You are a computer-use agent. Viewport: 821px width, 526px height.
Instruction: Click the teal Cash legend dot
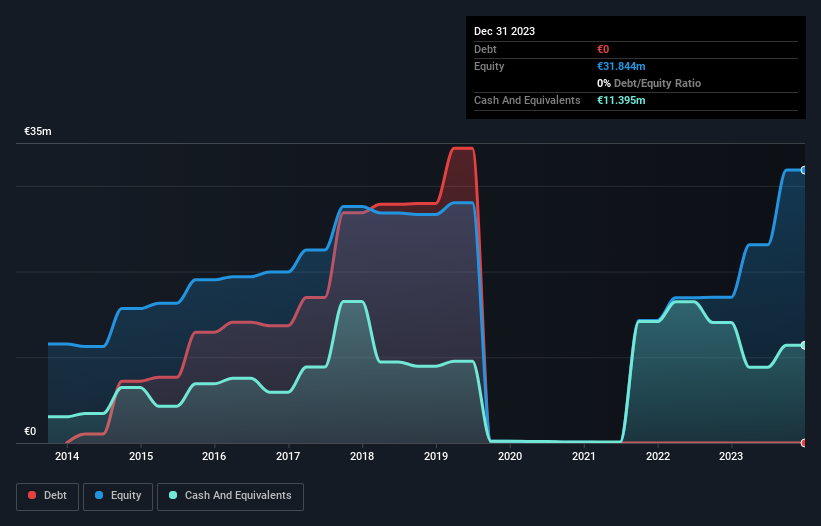click(173, 495)
